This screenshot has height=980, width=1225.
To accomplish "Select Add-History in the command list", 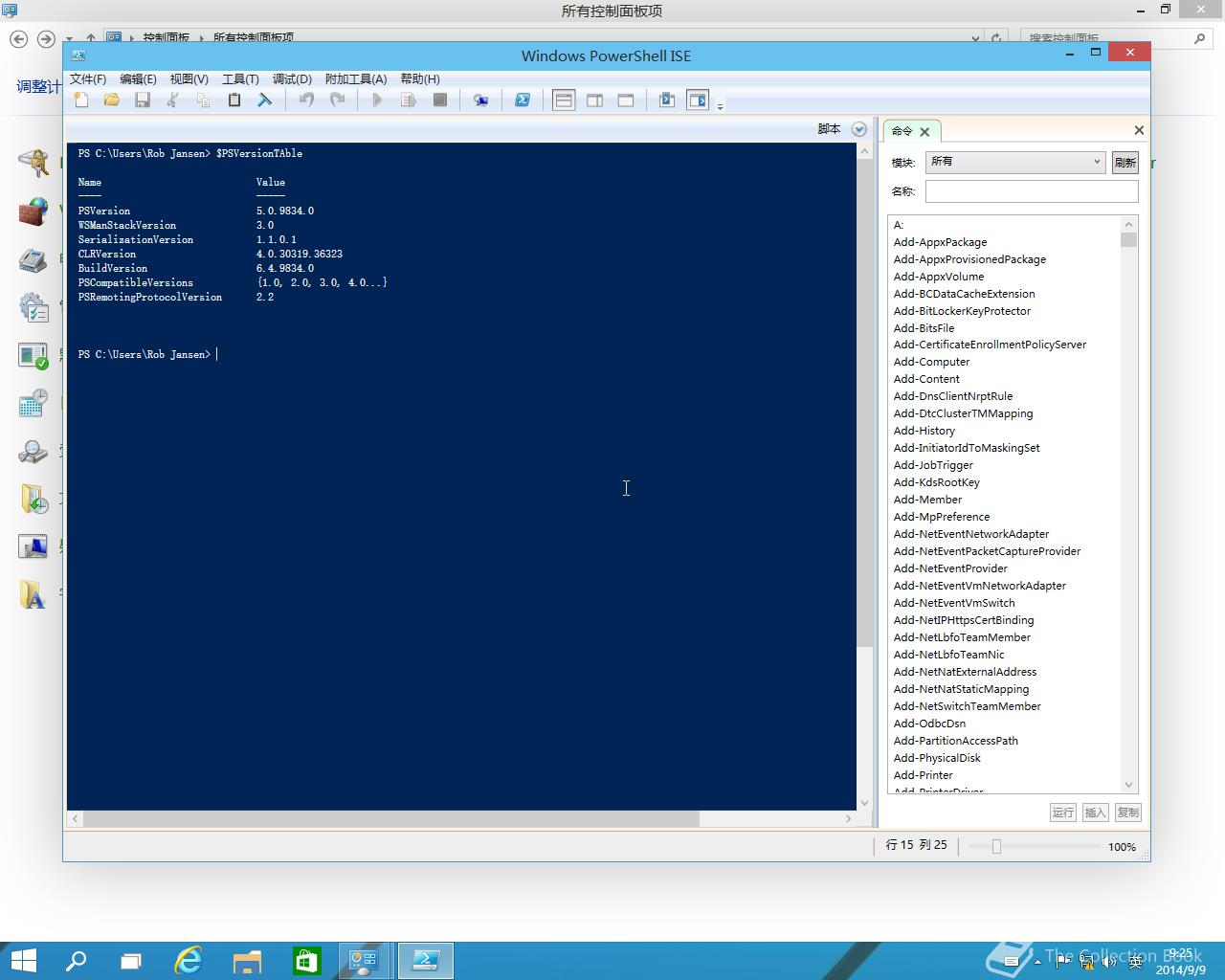I will (x=924, y=431).
